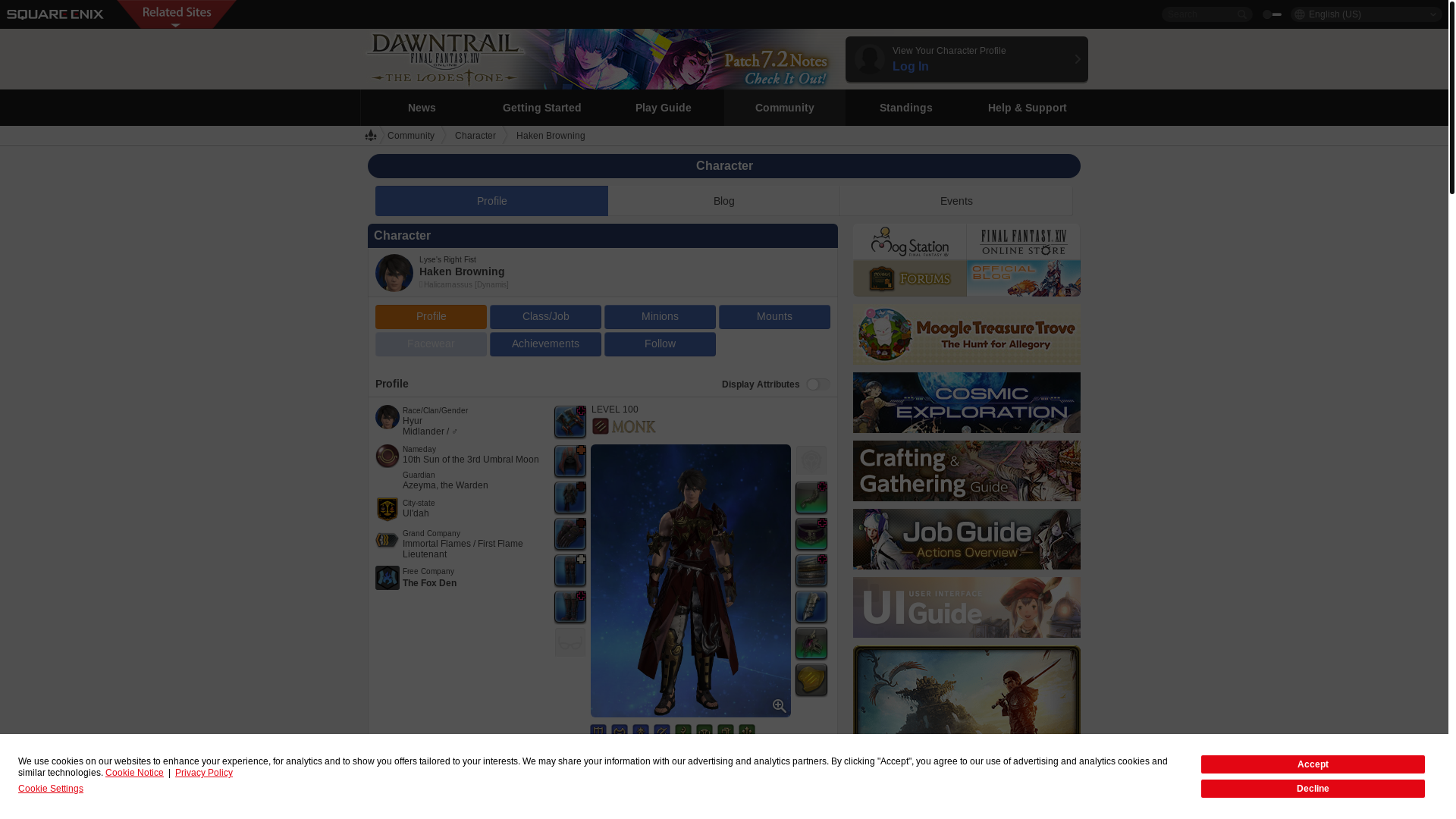The height and width of the screenshot is (819, 1456).
Task: Click the Grand Company rank insignia
Action: point(388,540)
